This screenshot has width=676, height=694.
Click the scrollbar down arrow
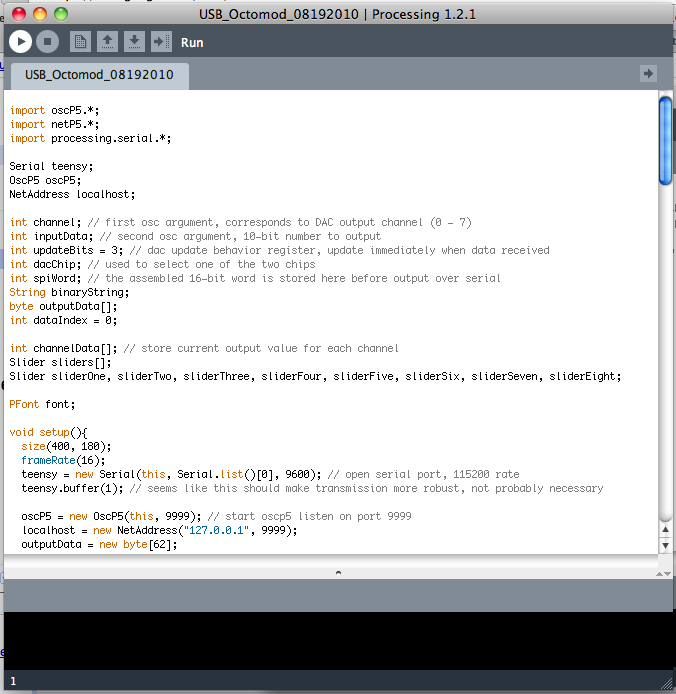point(665,546)
